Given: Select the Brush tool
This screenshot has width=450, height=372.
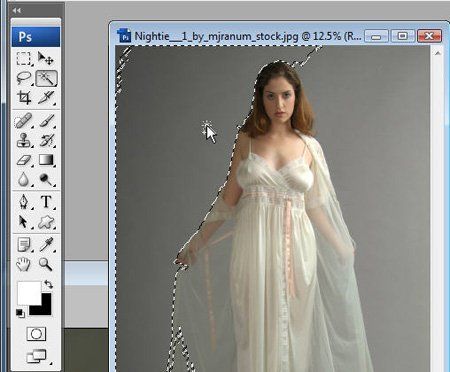Looking at the screenshot, I should pos(46,120).
